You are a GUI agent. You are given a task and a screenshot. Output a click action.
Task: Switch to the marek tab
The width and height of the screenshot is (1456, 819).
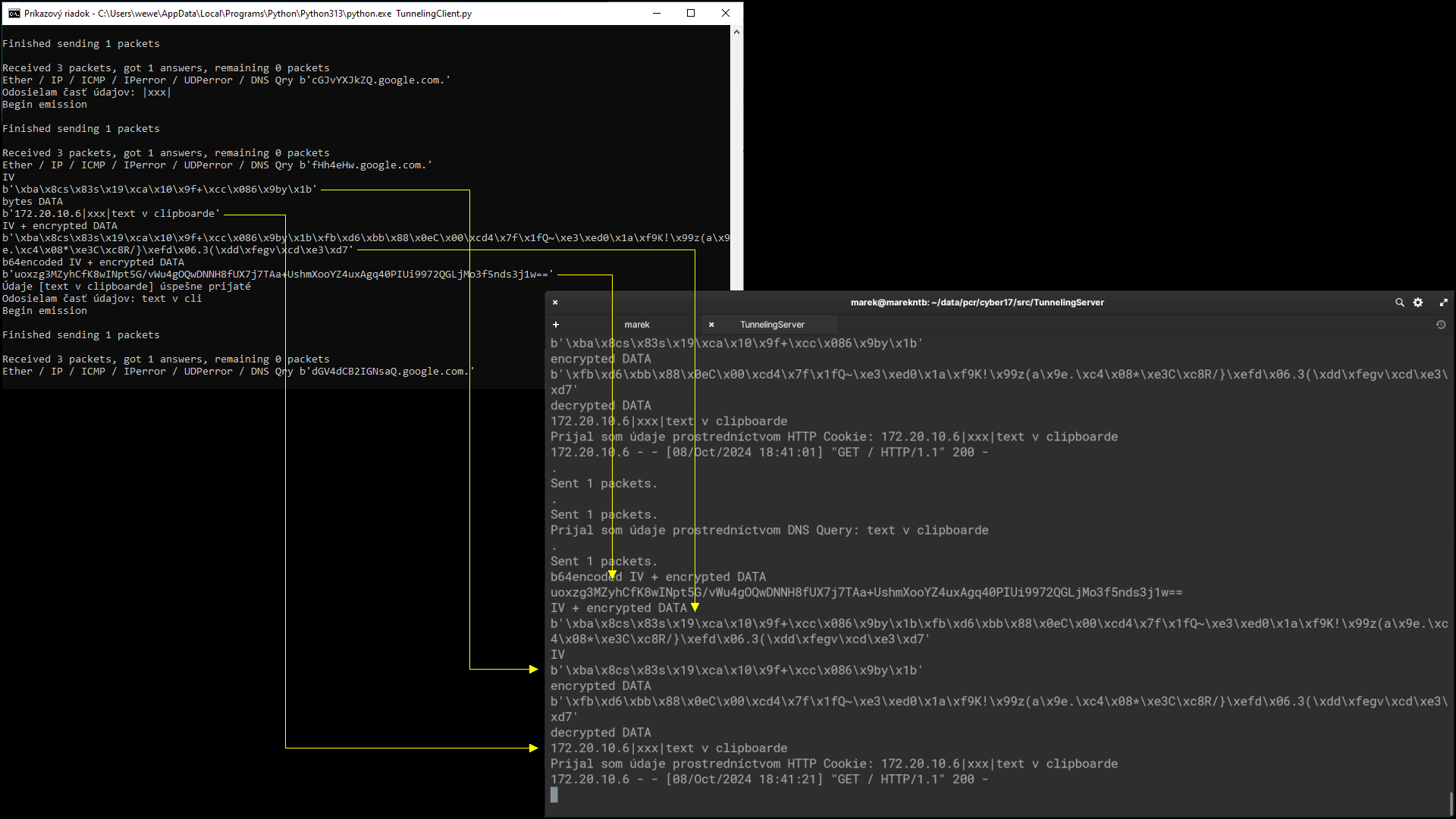click(636, 325)
